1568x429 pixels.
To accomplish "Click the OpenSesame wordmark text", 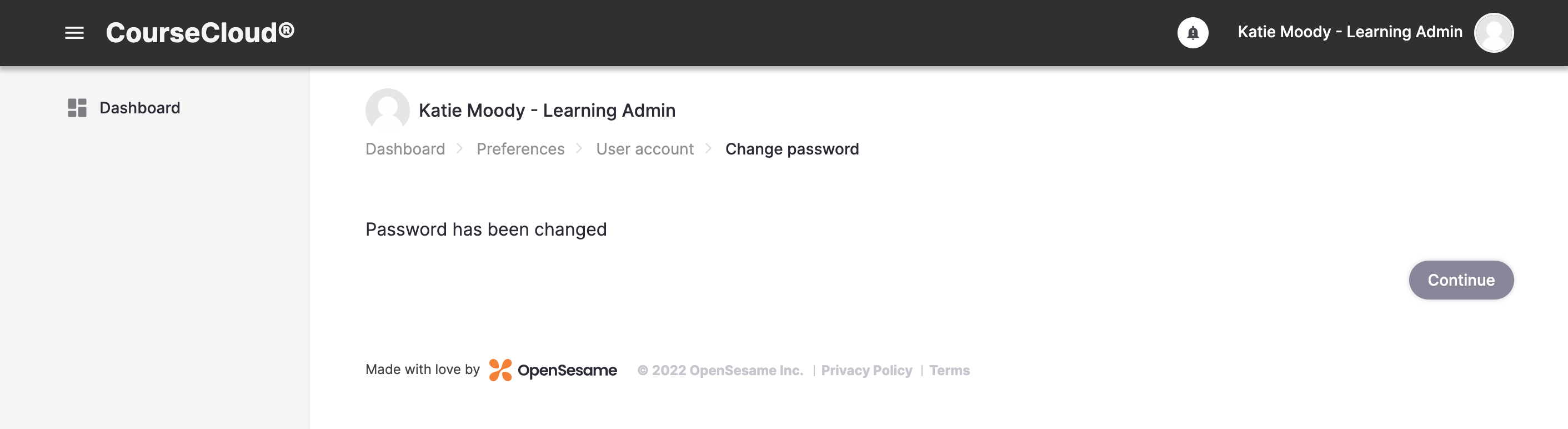I will point(567,371).
